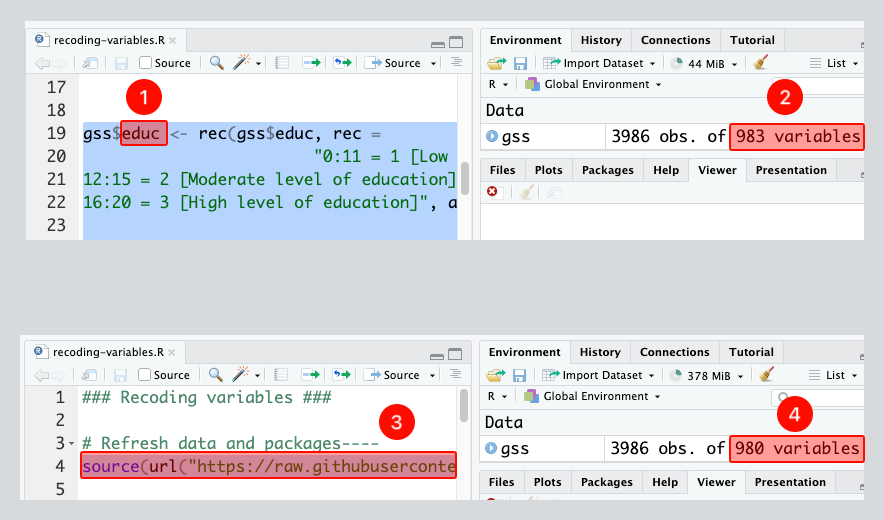
Task: Load workspace folder icon beside 44 MiB panel
Action: click(497, 63)
